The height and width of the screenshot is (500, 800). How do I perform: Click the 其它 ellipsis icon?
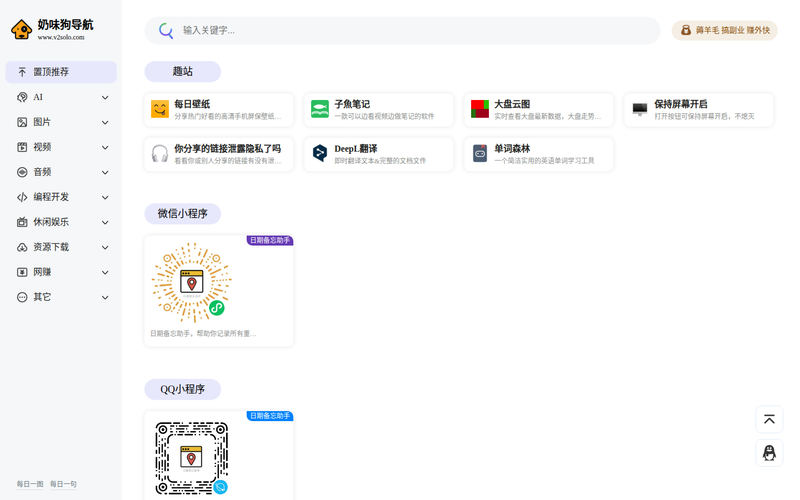click(22, 297)
